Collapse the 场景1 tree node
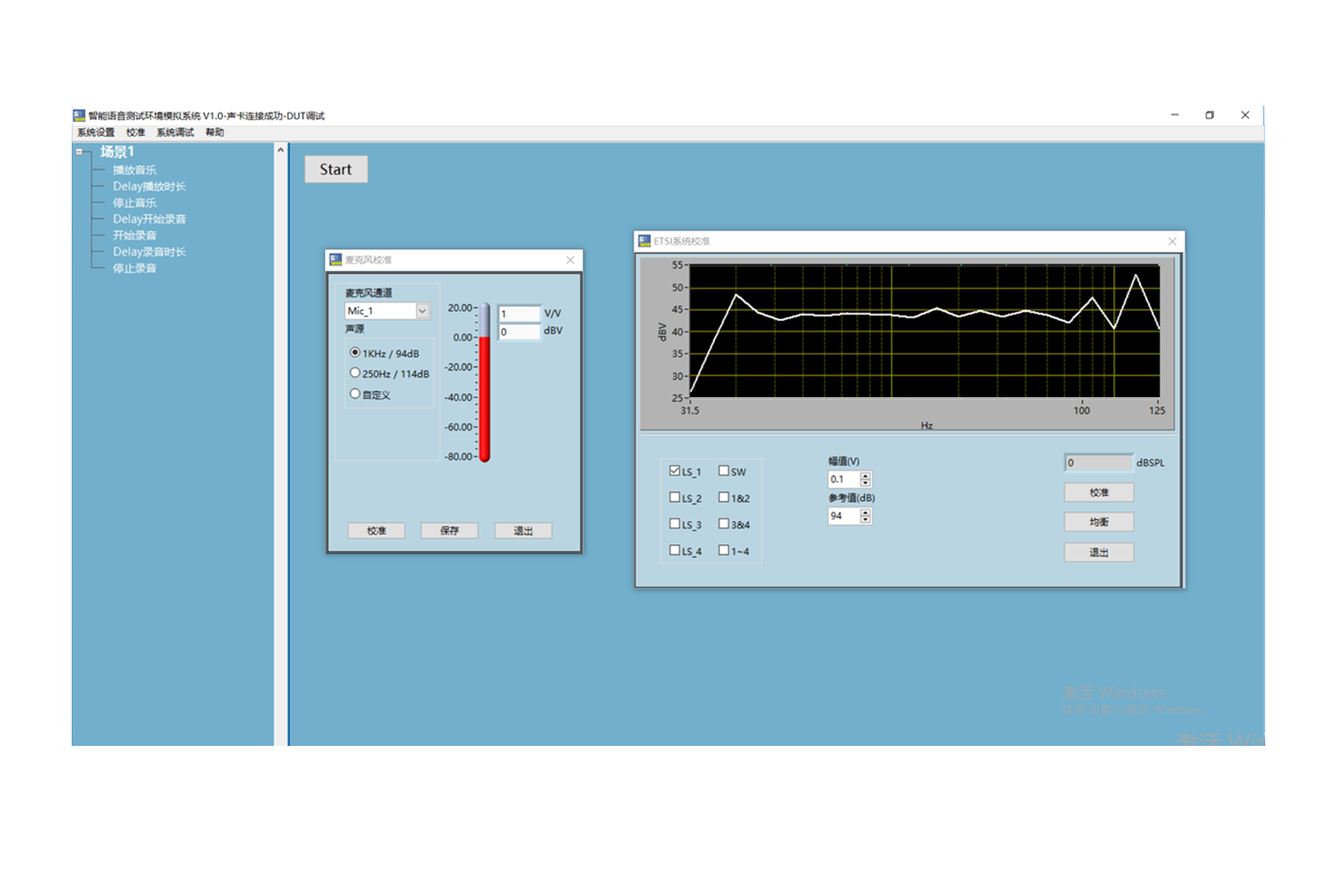 79,152
